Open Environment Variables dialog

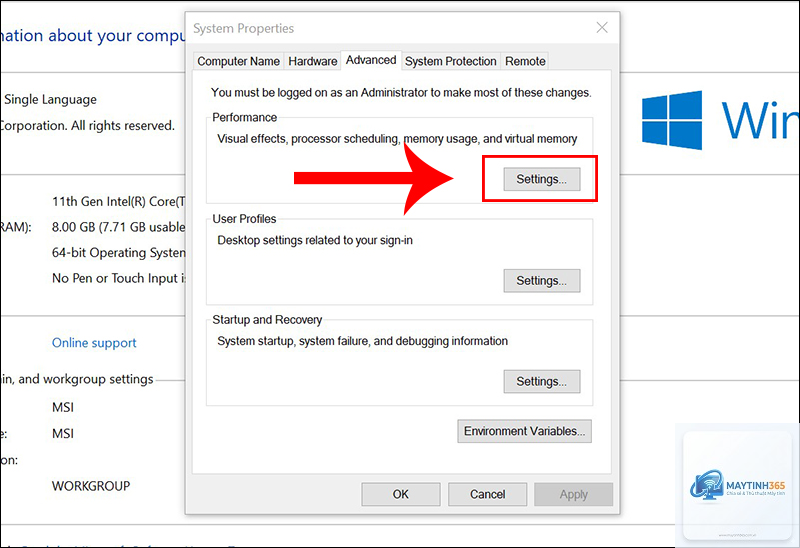point(524,431)
